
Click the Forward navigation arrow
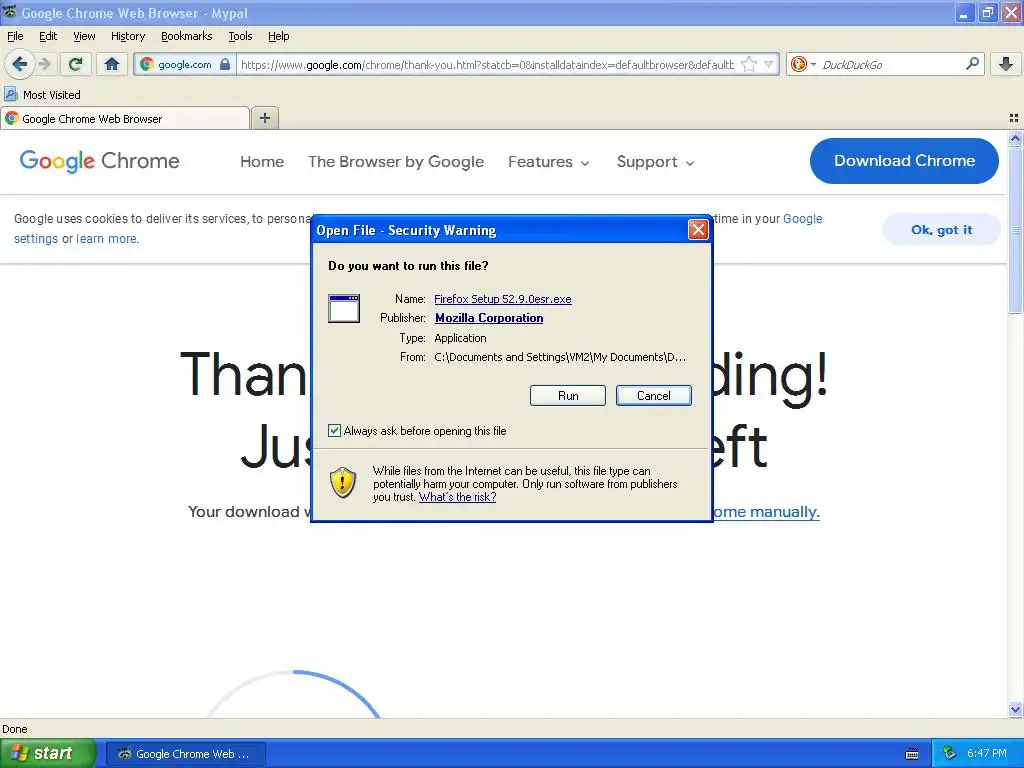(44, 64)
